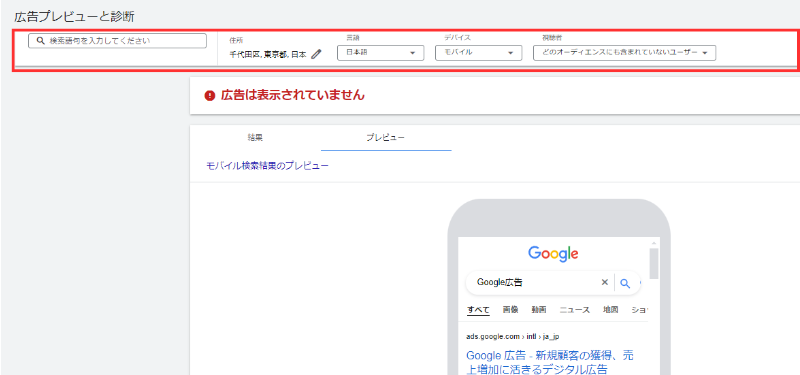
Task: Open the language dropdown showing 日本語
Action: (381, 53)
